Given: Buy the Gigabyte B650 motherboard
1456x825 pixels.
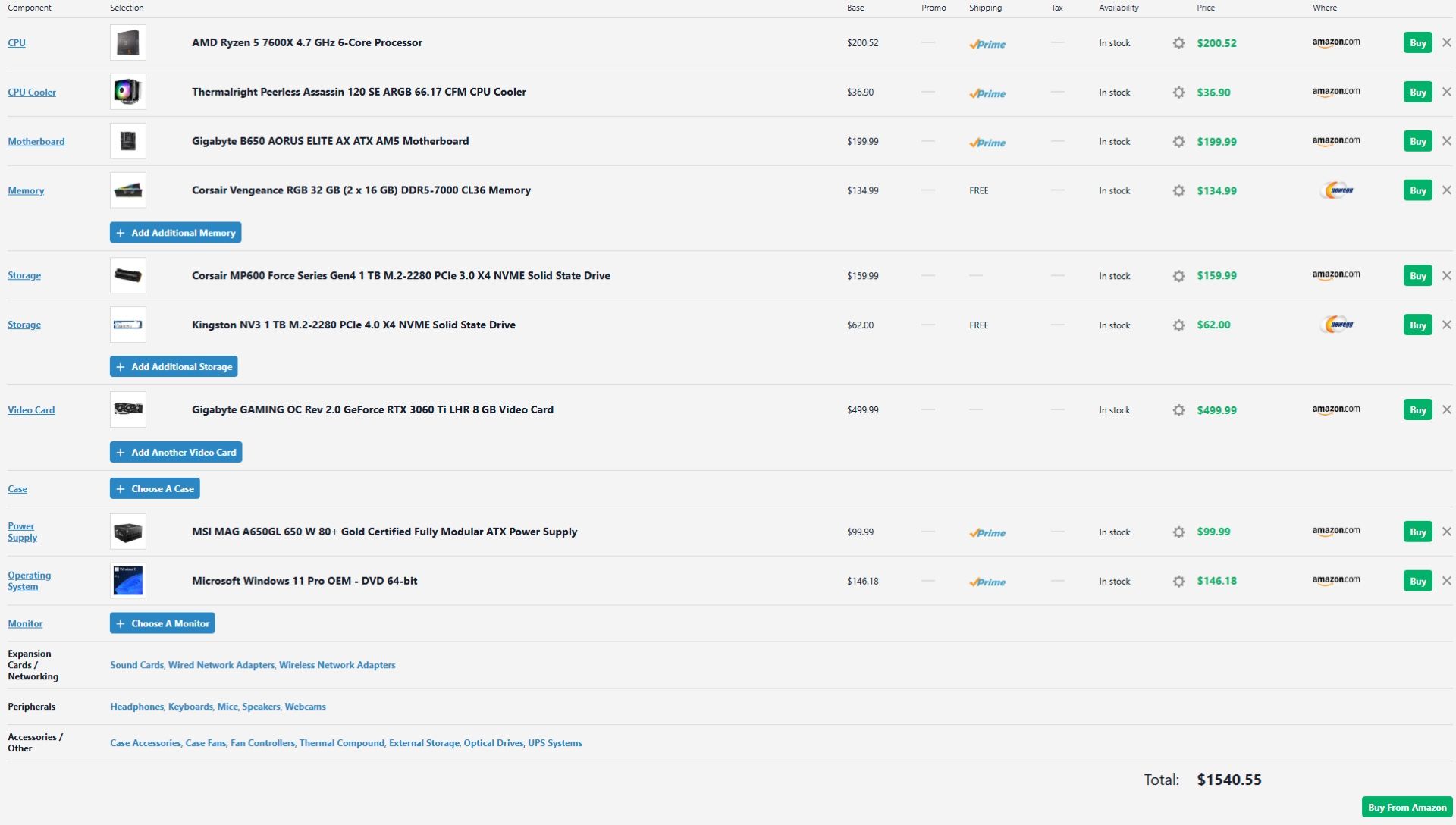Looking at the screenshot, I should click(x=1417, y=142).
